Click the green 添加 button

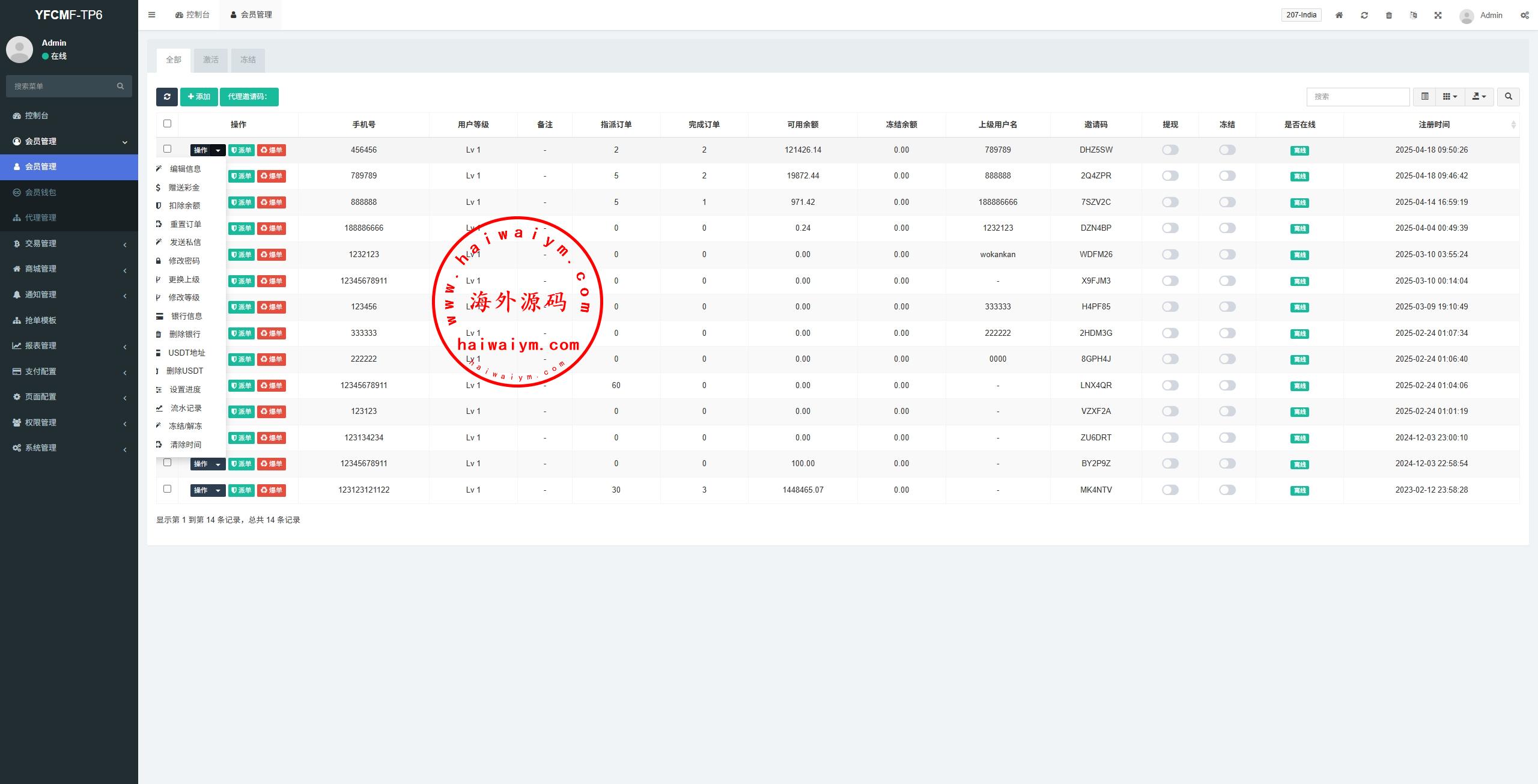coord(199,97)
